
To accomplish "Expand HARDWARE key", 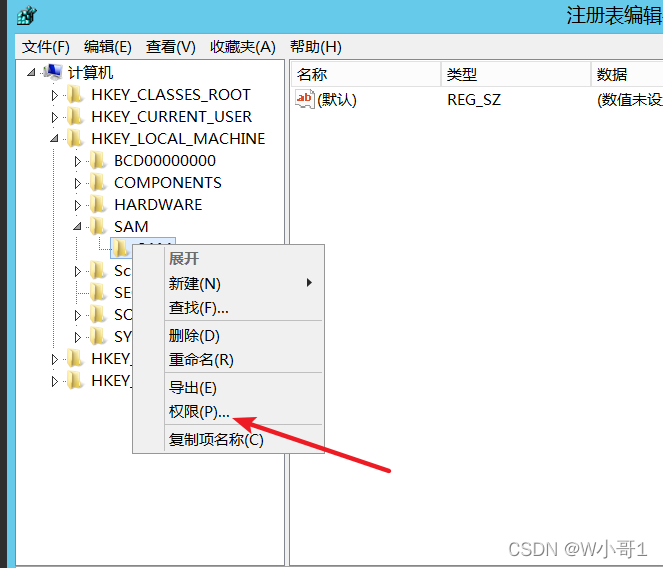I will (x=77, y=205).
